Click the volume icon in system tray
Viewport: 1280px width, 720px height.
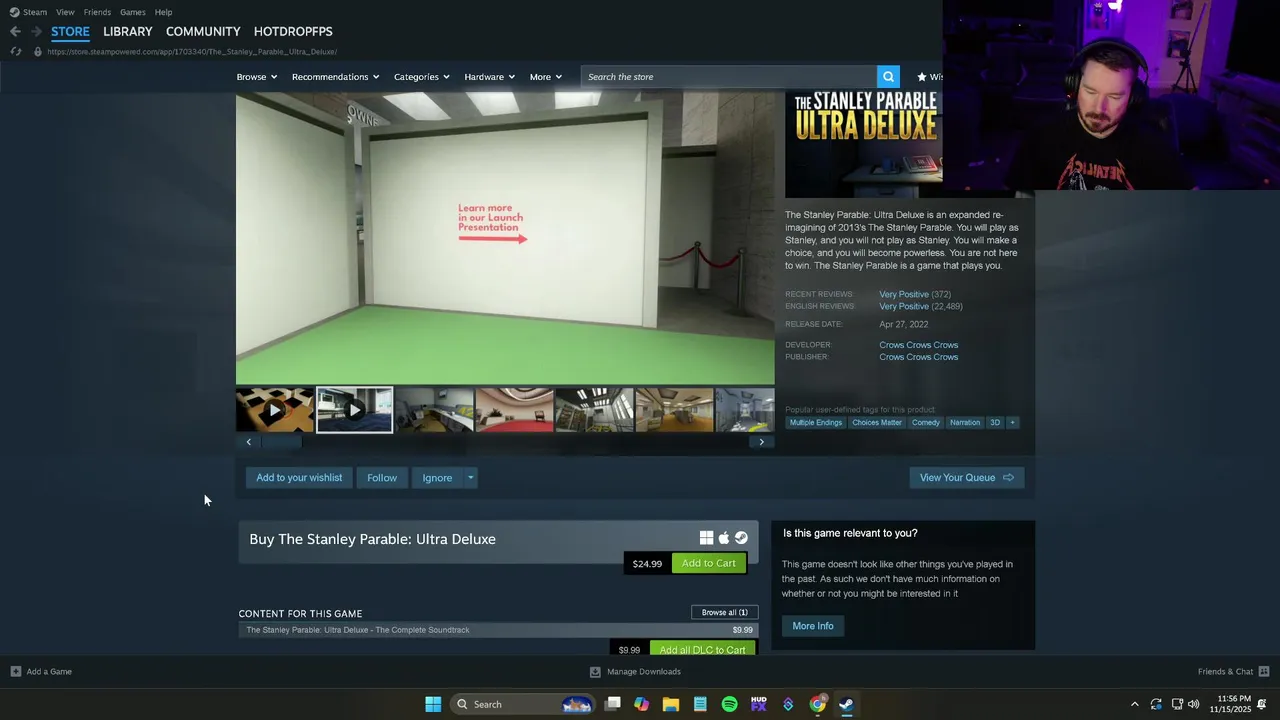1194,704
